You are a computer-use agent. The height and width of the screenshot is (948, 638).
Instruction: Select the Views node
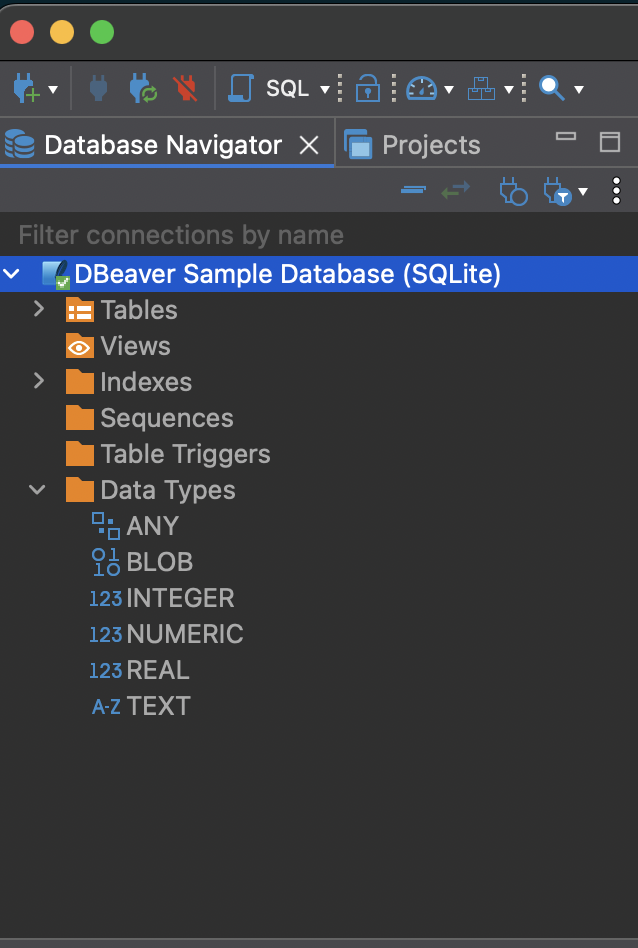135,346
